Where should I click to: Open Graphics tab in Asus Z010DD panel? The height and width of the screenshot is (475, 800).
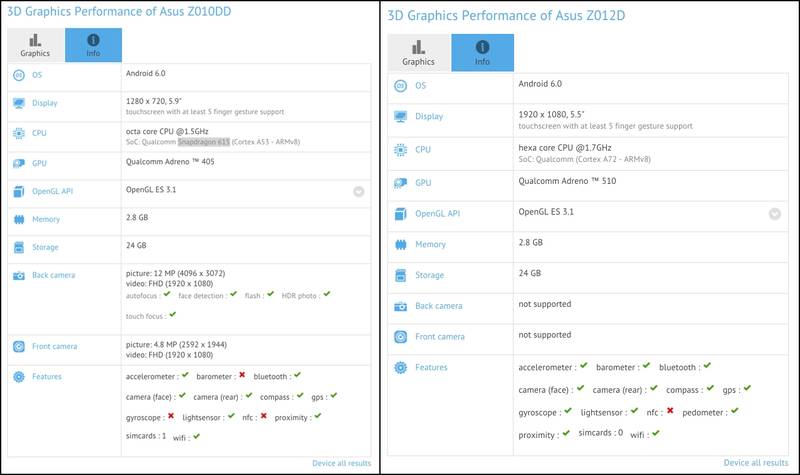[x=36, y=45]
